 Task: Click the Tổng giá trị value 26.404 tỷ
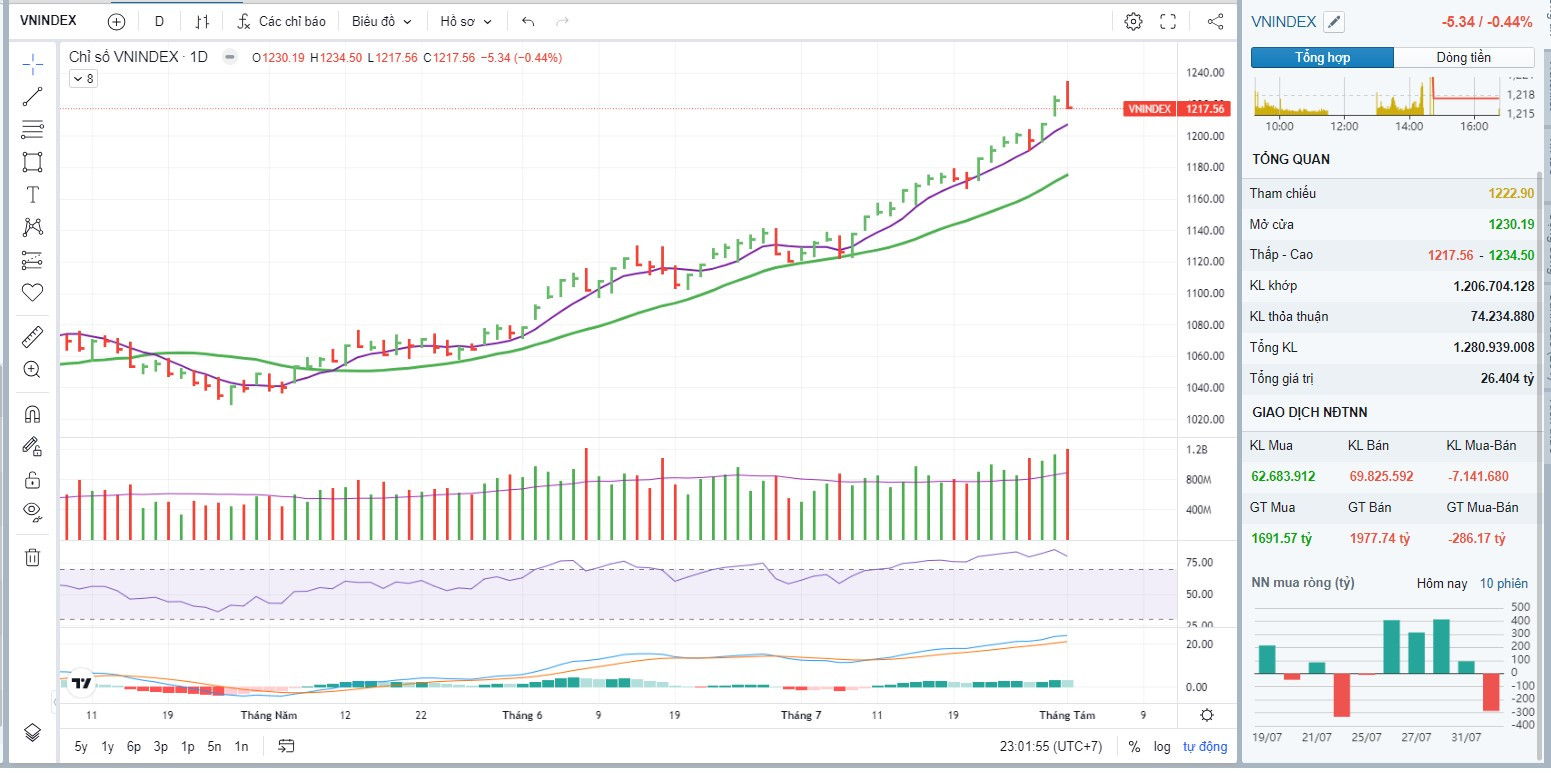coord(1508,378)
